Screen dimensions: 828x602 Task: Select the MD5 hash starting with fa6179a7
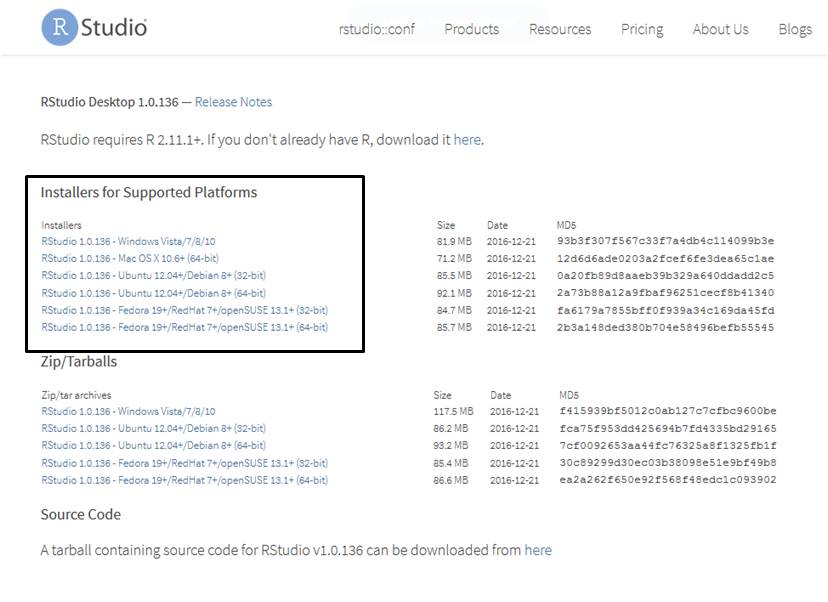665,310
